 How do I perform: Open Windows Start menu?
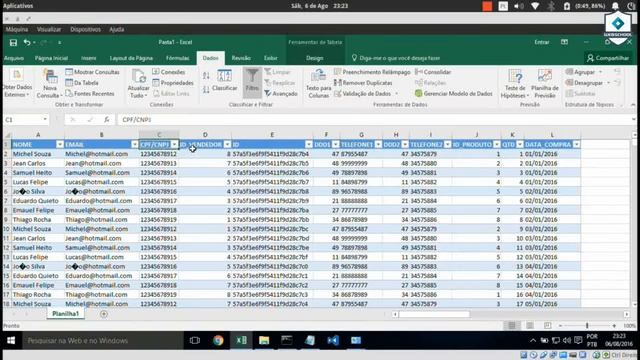pos(11,340)
